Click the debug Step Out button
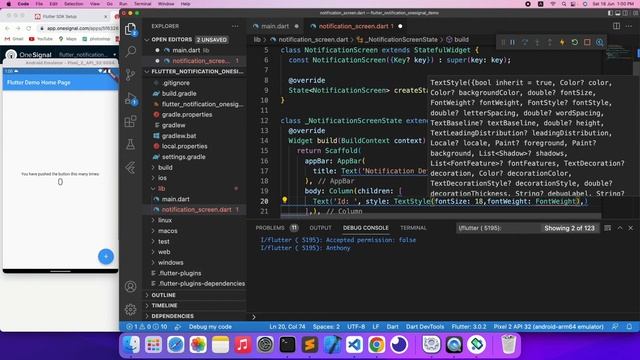 pos(550,42)
